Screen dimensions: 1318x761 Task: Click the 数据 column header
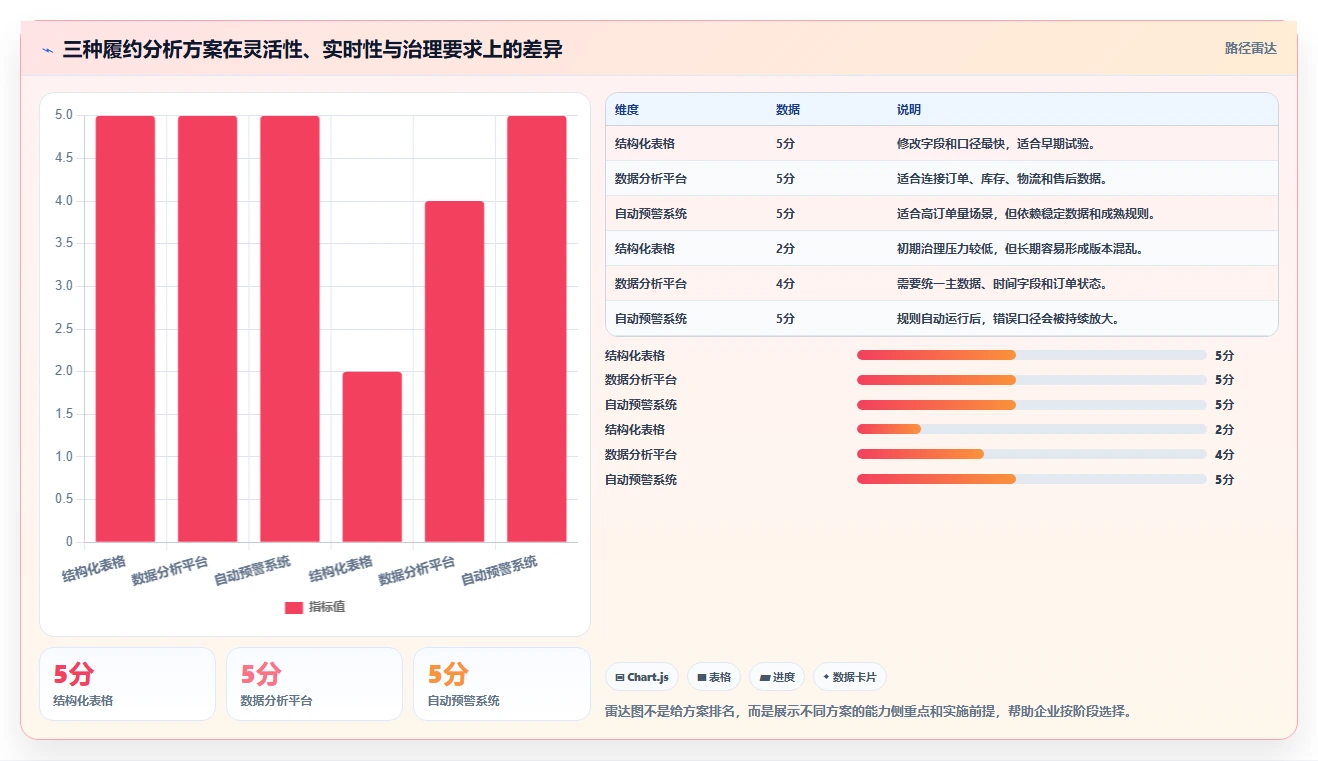coord(788,110)
